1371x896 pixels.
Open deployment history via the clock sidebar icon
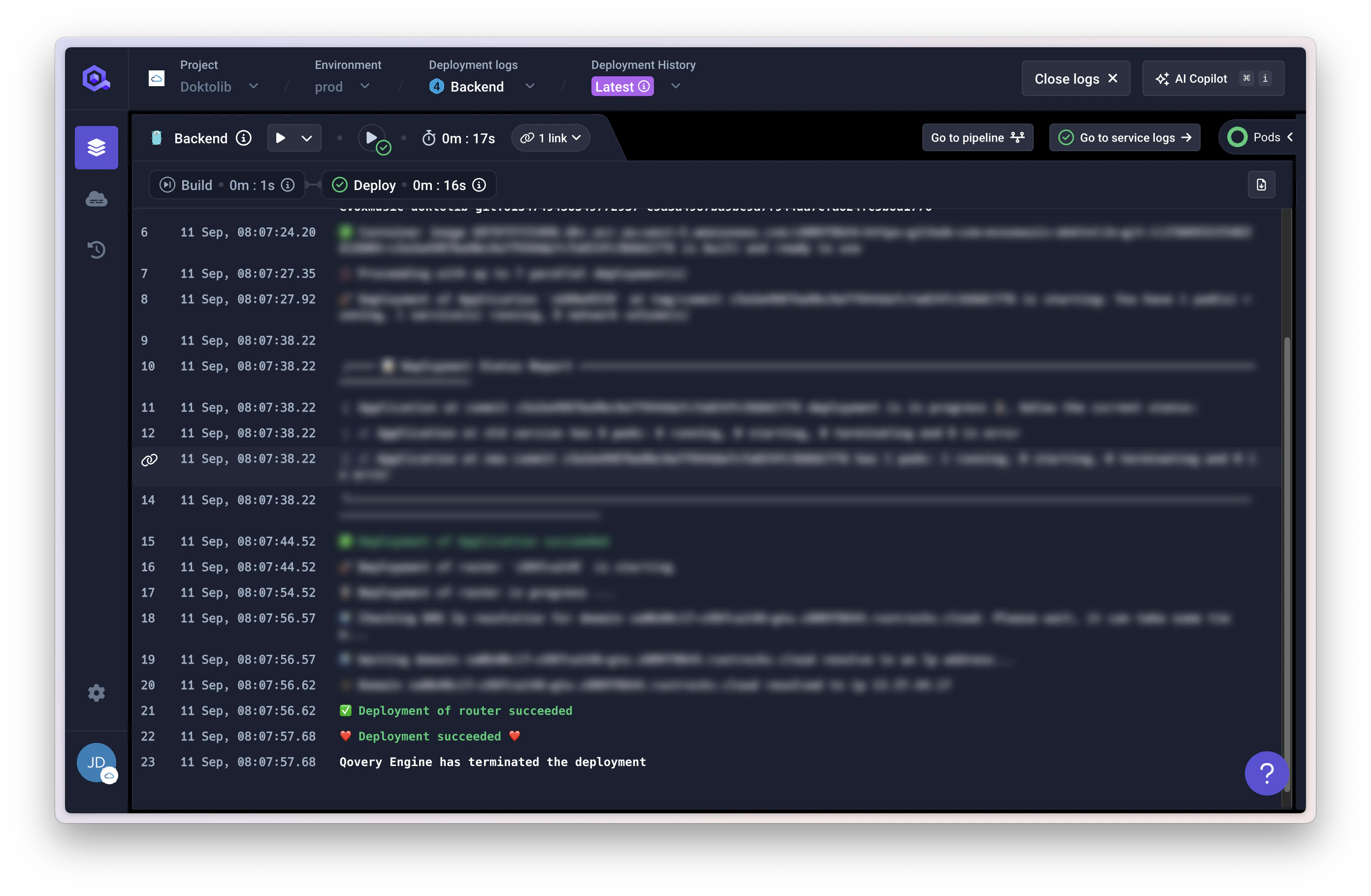pyautogui.click(x=96, y=249)
